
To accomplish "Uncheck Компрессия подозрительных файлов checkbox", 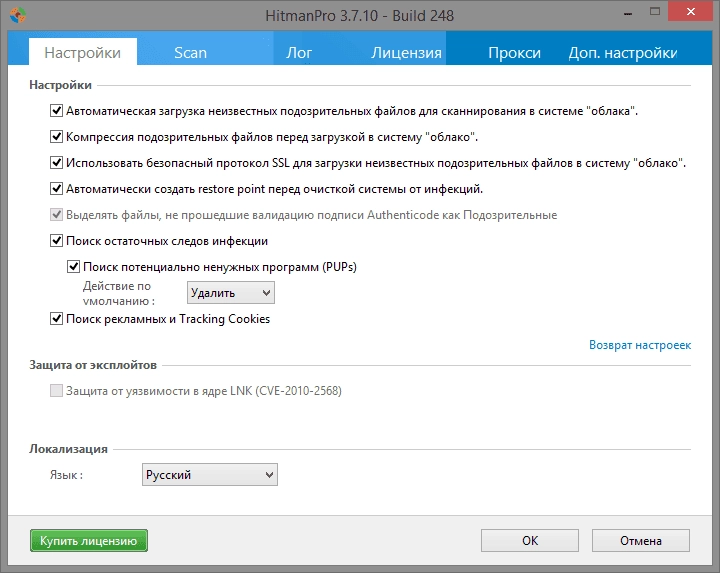I will tap(56, 137).
